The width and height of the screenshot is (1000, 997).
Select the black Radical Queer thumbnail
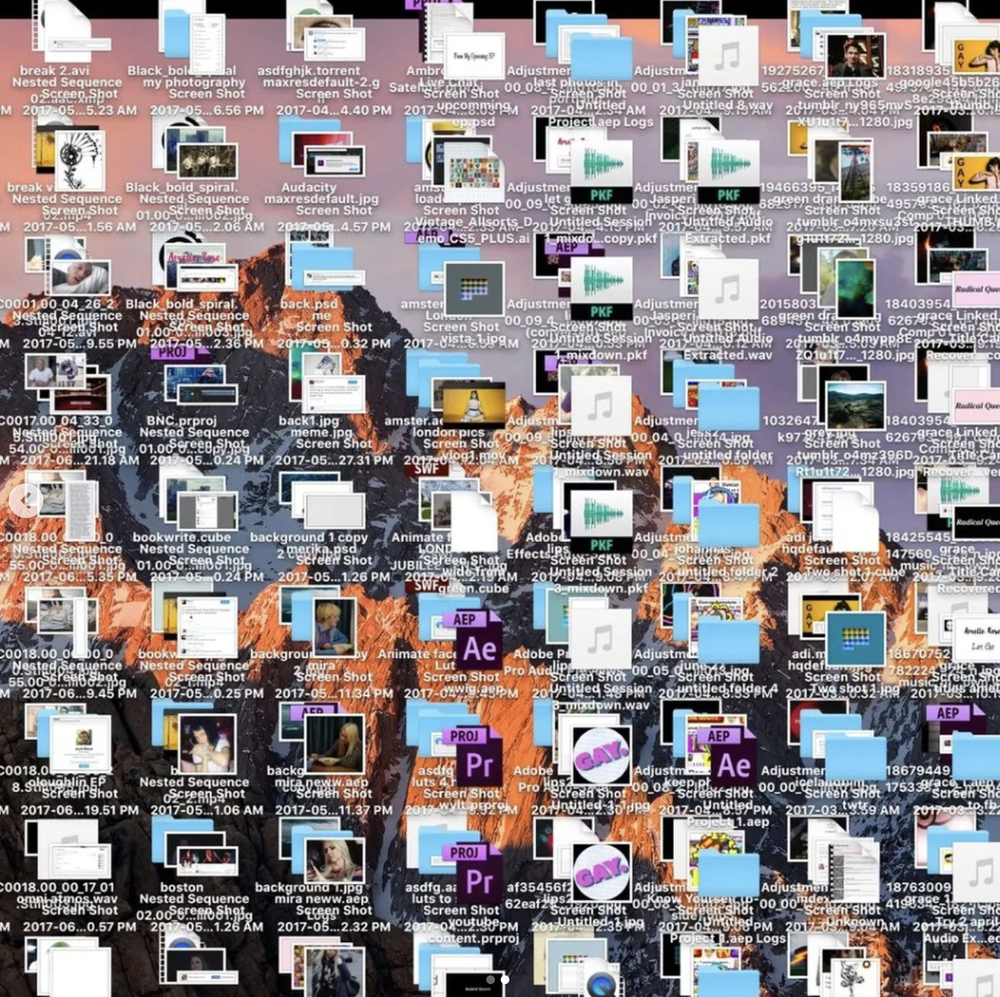coord(977,522)
